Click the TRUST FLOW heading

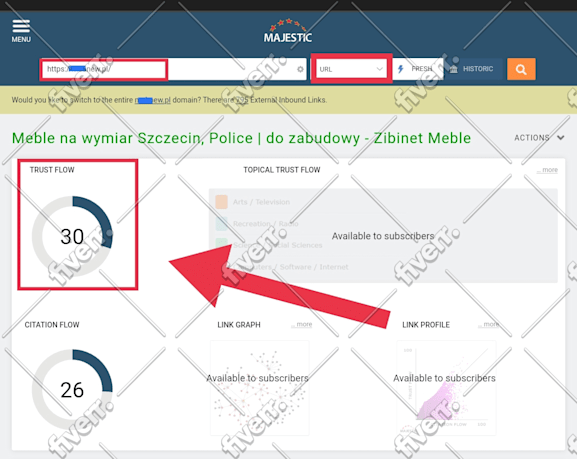[x=52, y=170]
